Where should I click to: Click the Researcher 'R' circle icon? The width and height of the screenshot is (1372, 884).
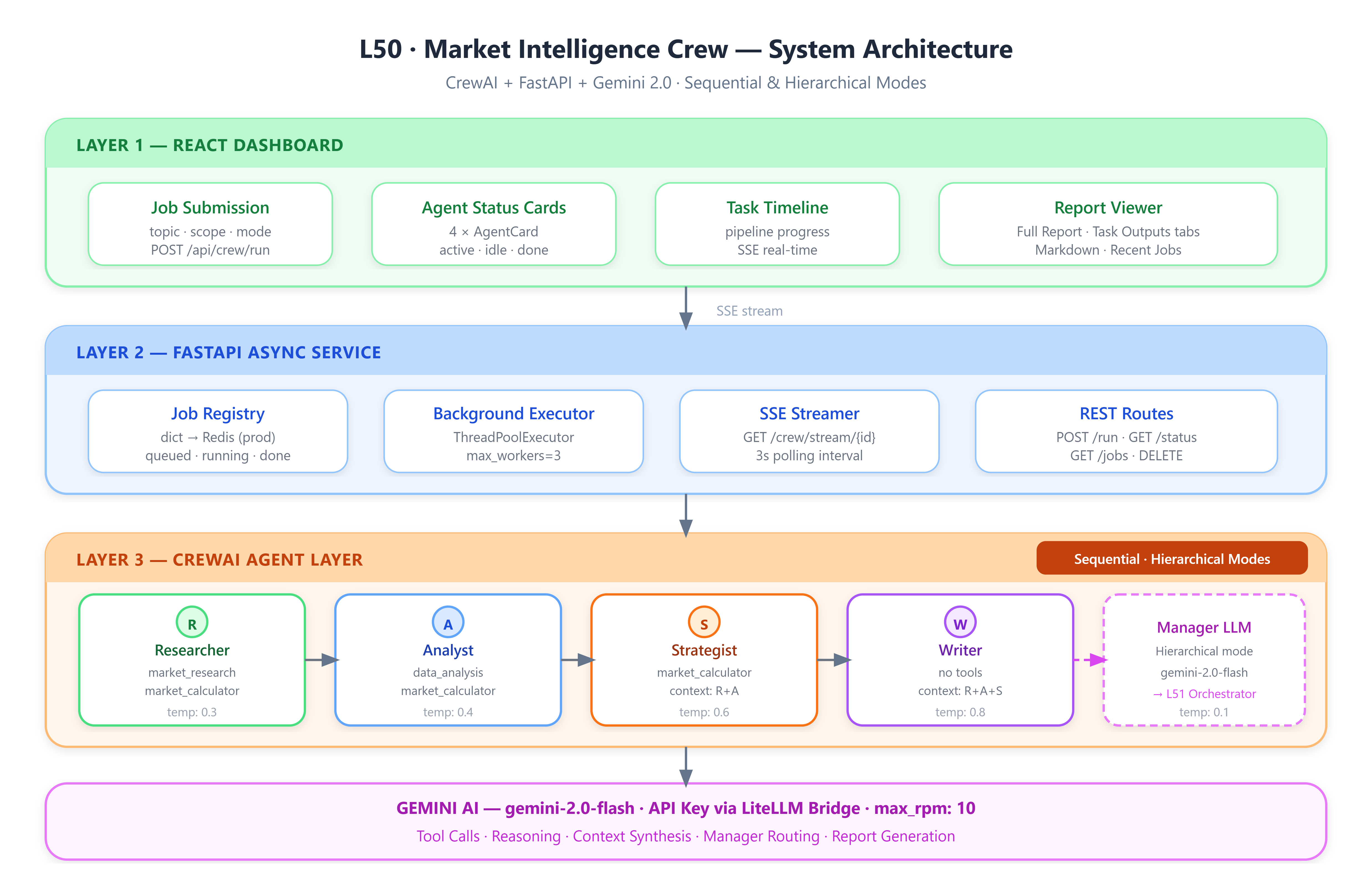click(x=192, y=622)
